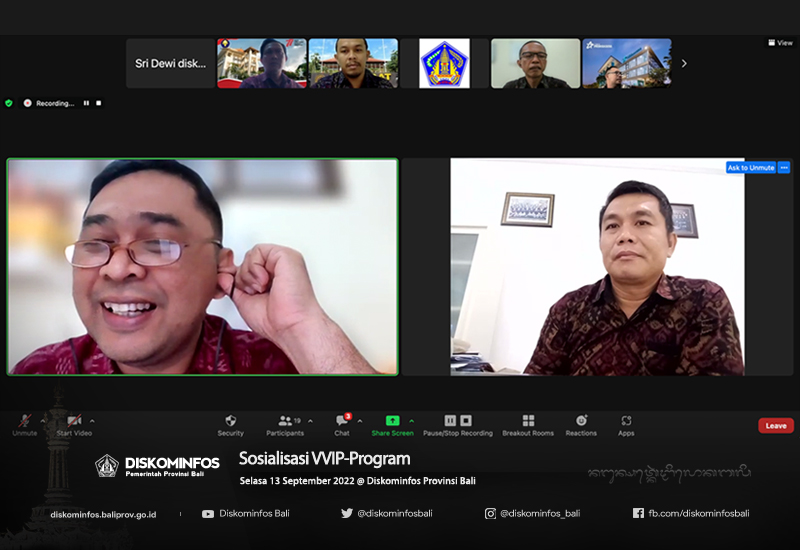Expand audio options arrow next to Unmute
The width and height of the screenshot is (800, 550).
[x=43, y=421]
